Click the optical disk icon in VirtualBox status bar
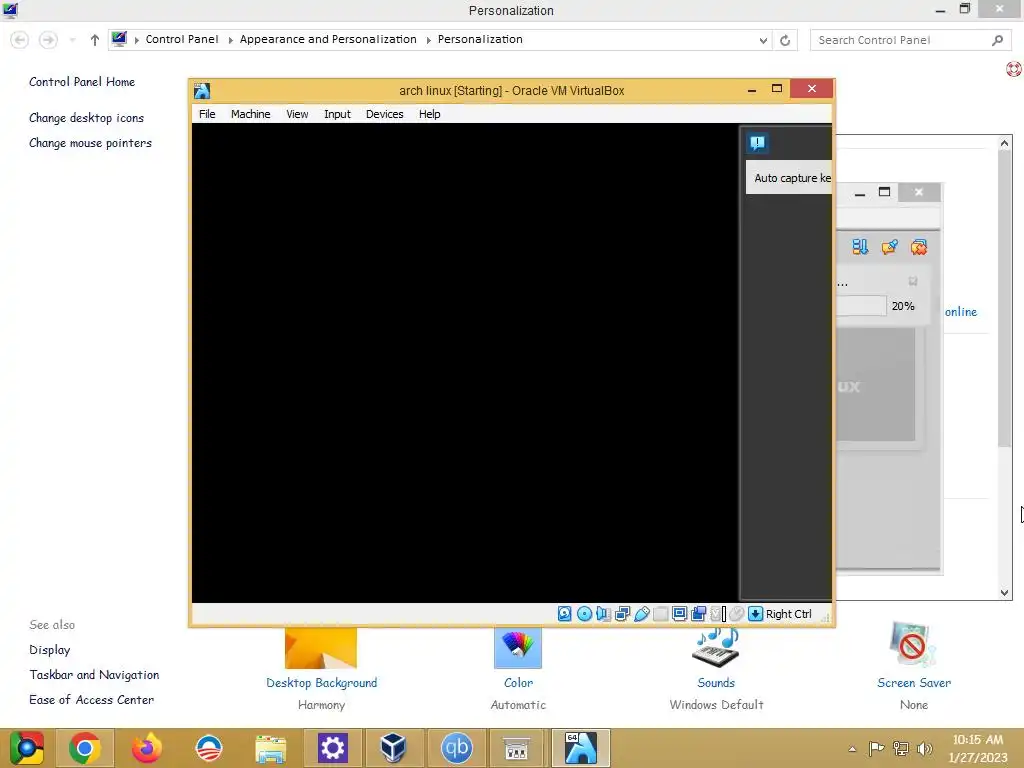This screenshot has height=768, width=1024. [x=584, y=614]
